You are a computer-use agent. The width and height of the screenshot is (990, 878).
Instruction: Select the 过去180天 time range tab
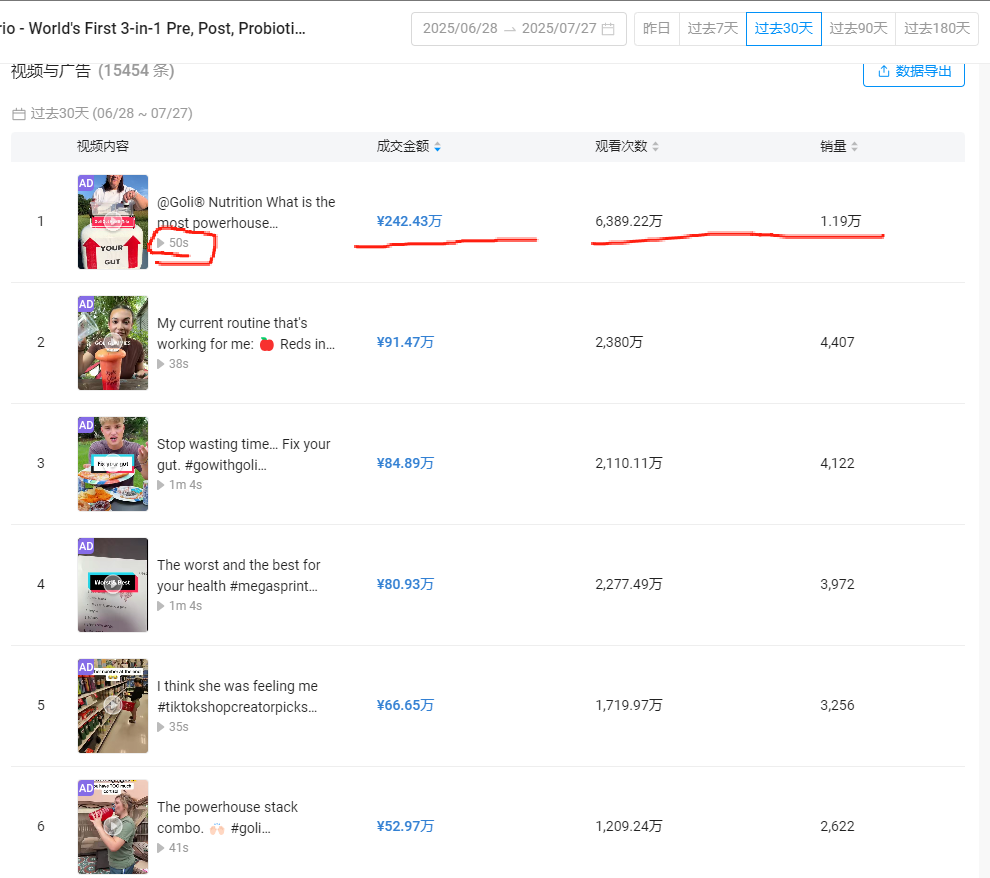click(x=937, y=29)
